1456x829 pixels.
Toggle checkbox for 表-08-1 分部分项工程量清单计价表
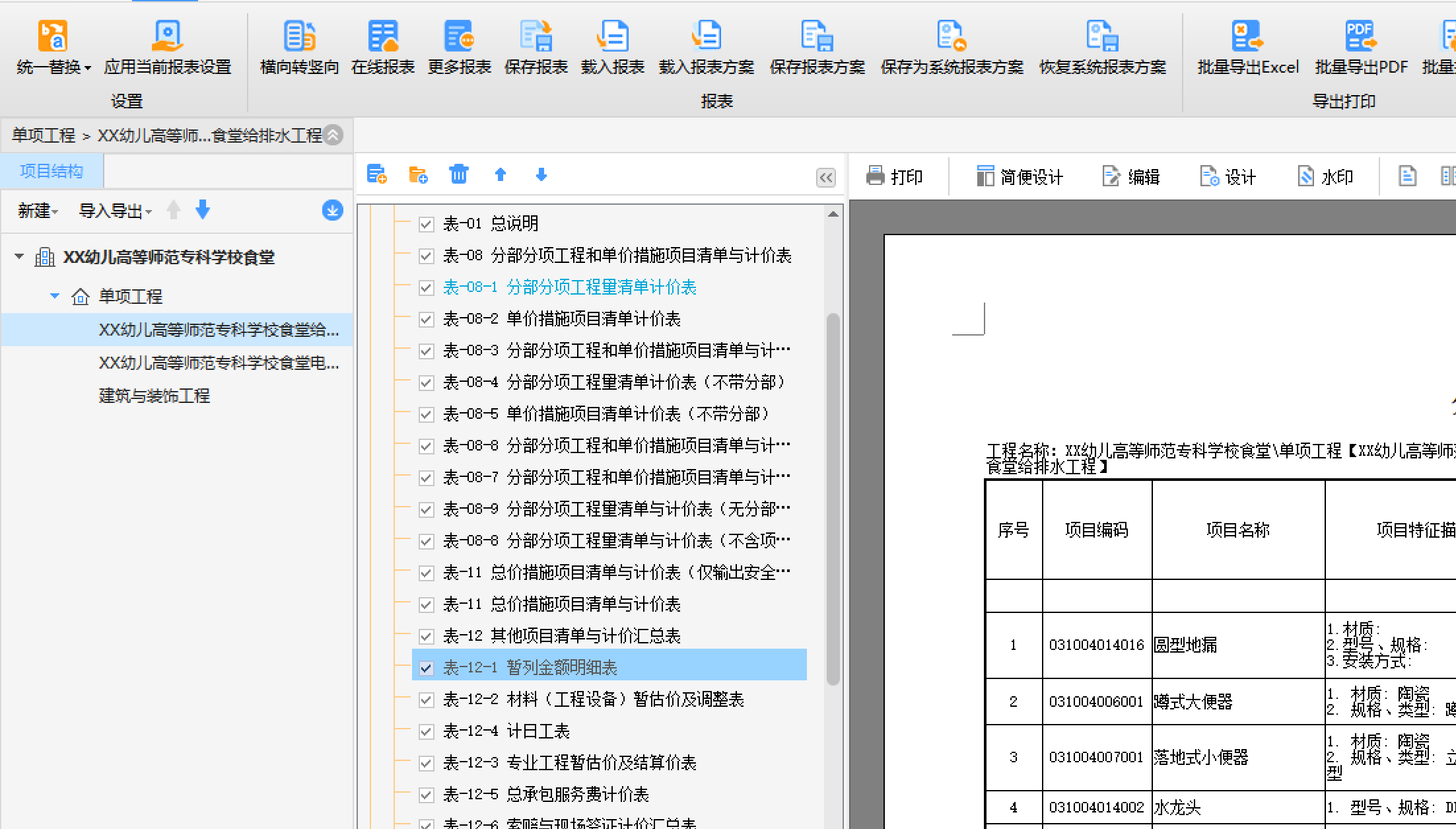click(426, 287)
